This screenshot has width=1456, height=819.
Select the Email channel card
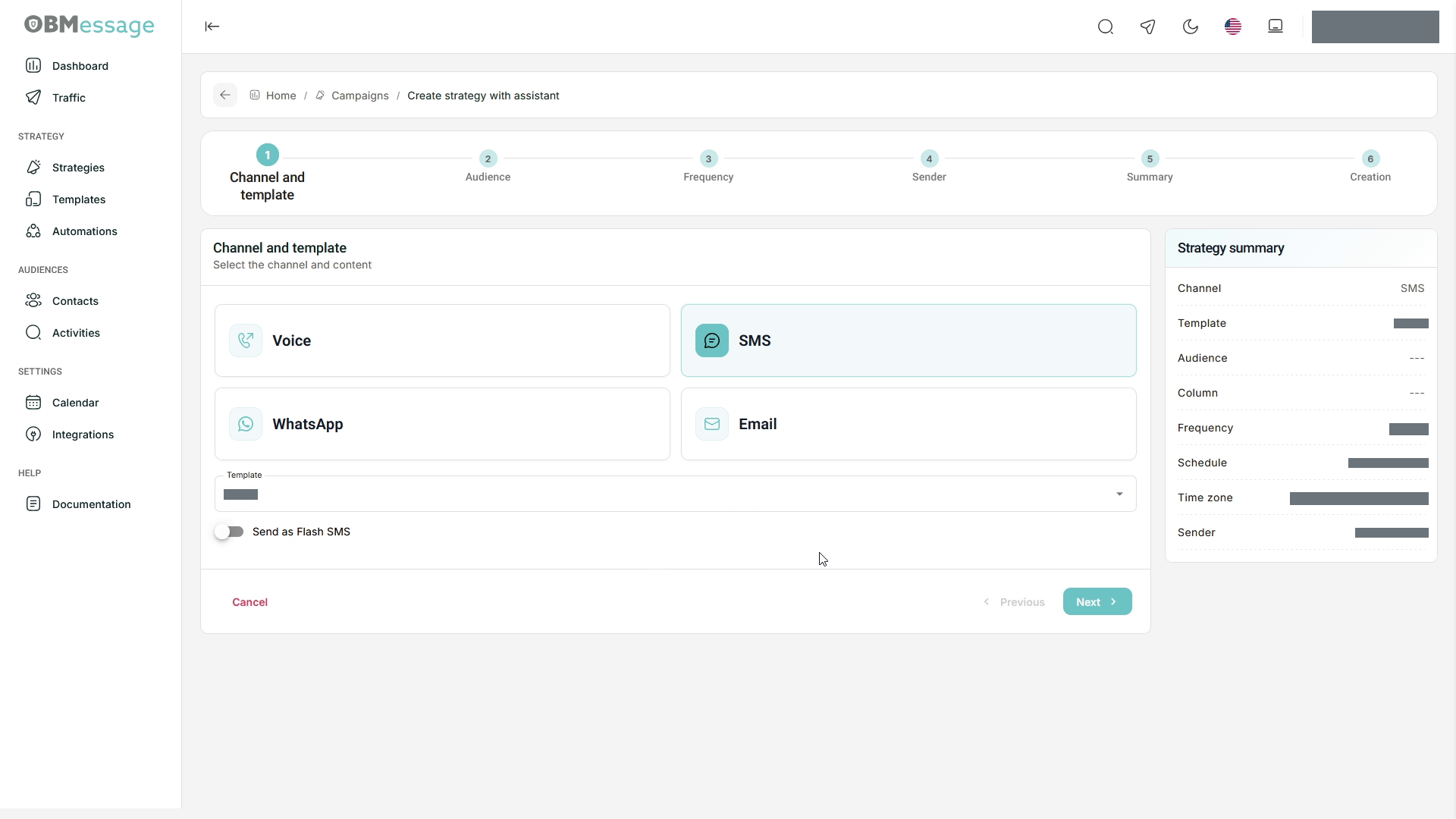tap(908, 424)
